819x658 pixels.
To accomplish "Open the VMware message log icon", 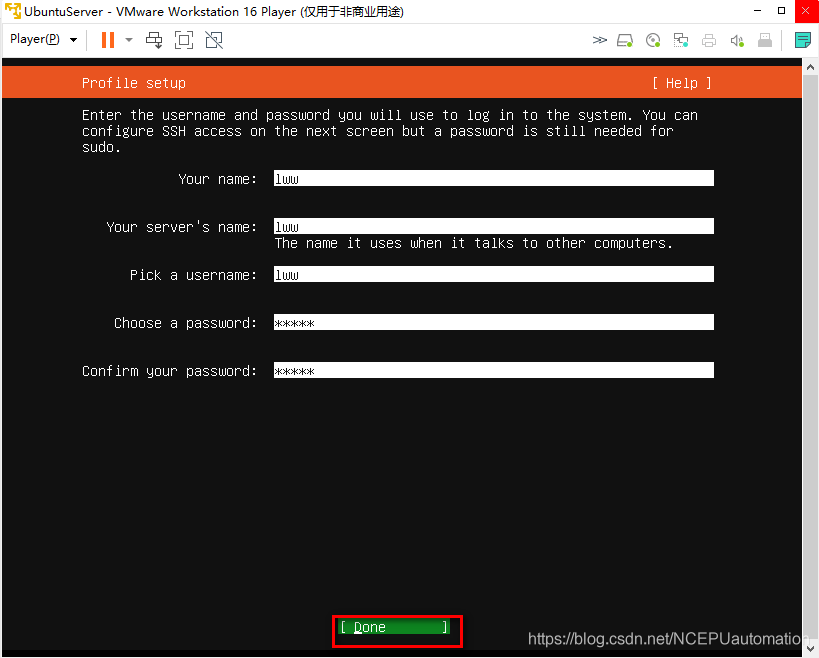I will click(x=802, y=40).
